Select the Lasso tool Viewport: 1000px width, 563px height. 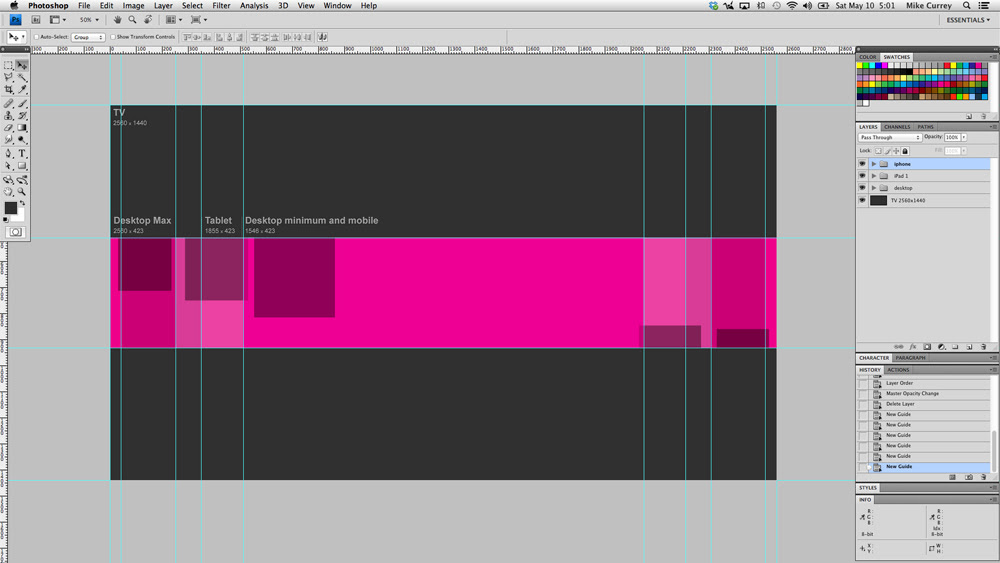click(8, 77)
